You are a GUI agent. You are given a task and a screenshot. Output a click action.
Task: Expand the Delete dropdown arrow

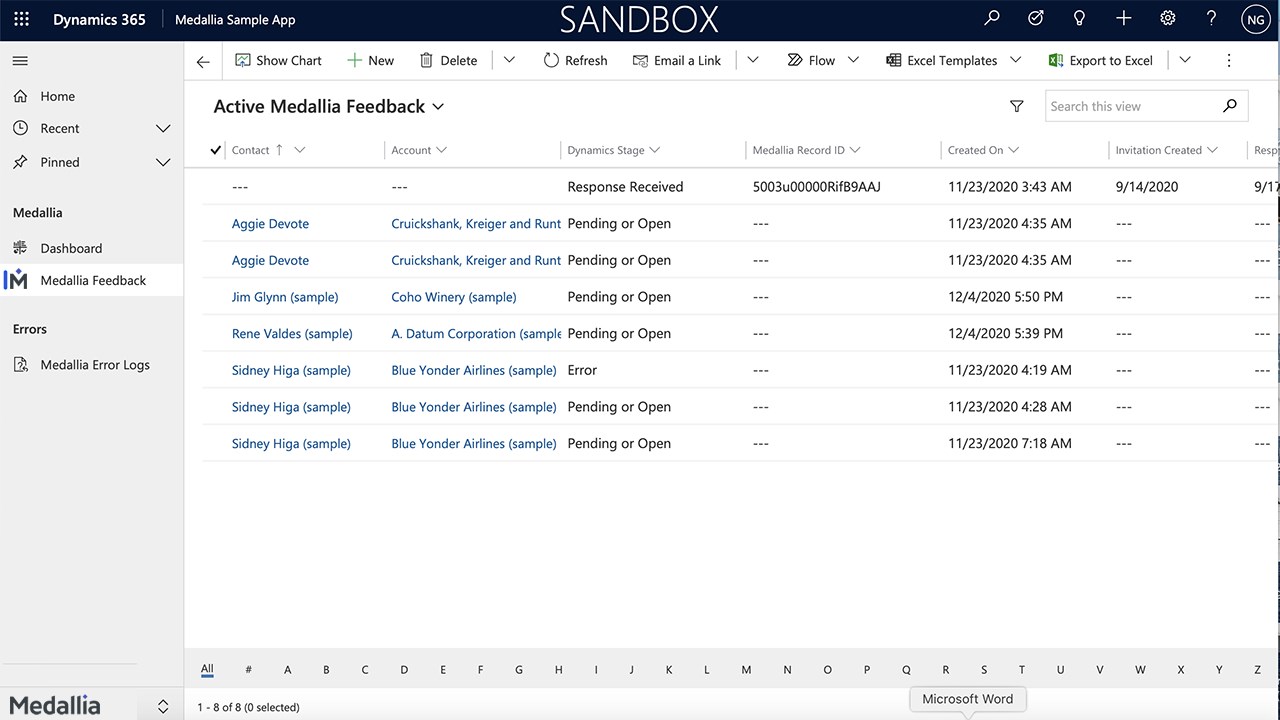(509, 60)
